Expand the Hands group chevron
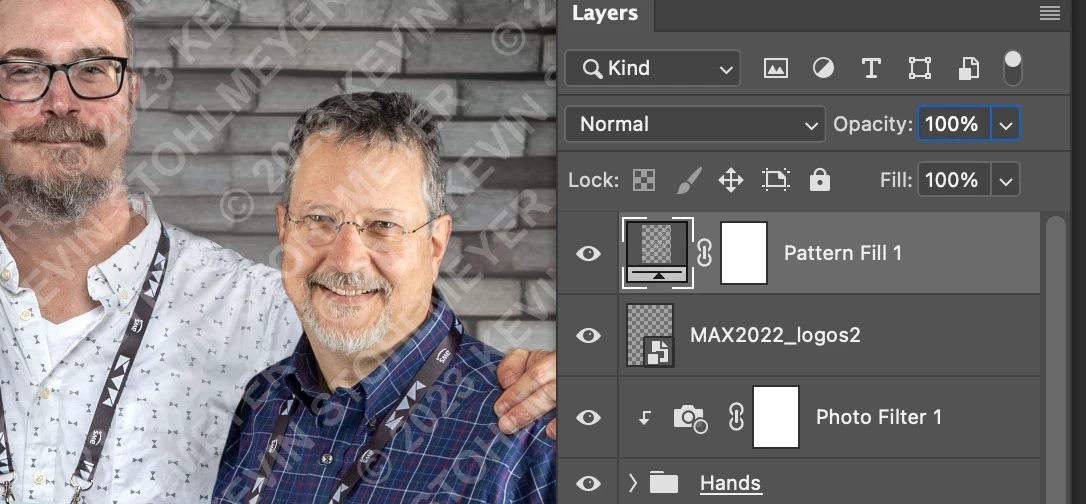 point(632,483)
